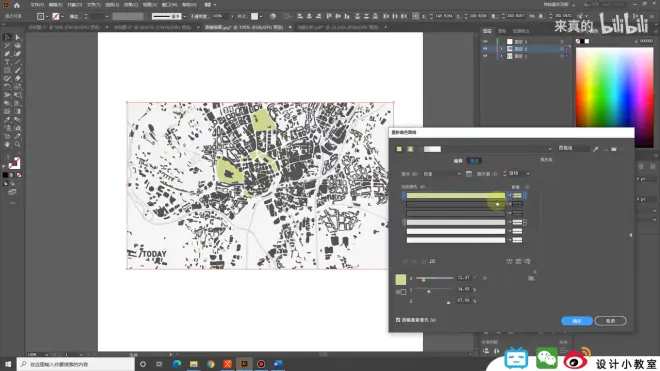Select the Direct Selection tool
Screen dimensions: 660x371
[17, 37]
